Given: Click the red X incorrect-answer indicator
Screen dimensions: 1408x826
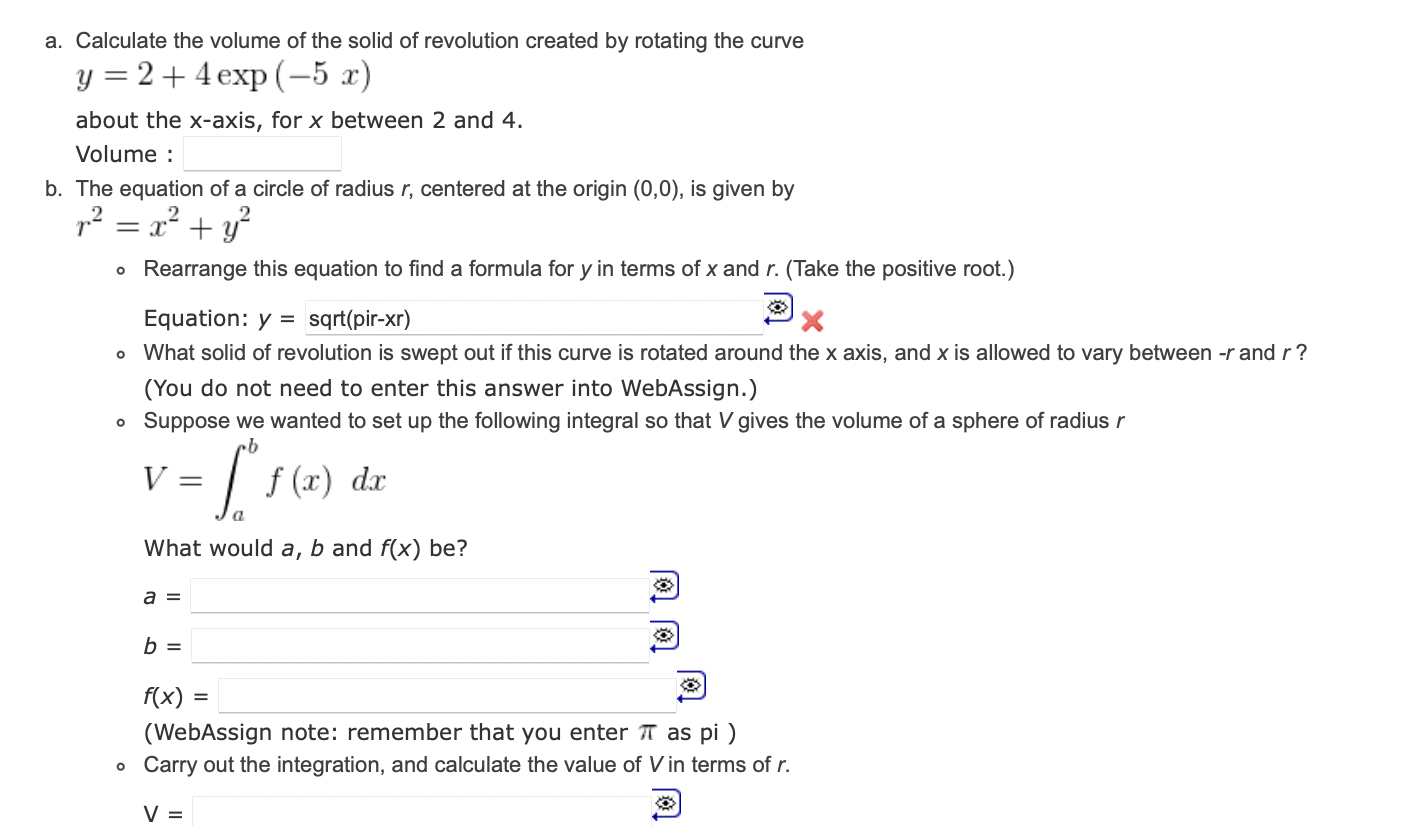Looking at the screenshot, I should (x=810, y=322).
